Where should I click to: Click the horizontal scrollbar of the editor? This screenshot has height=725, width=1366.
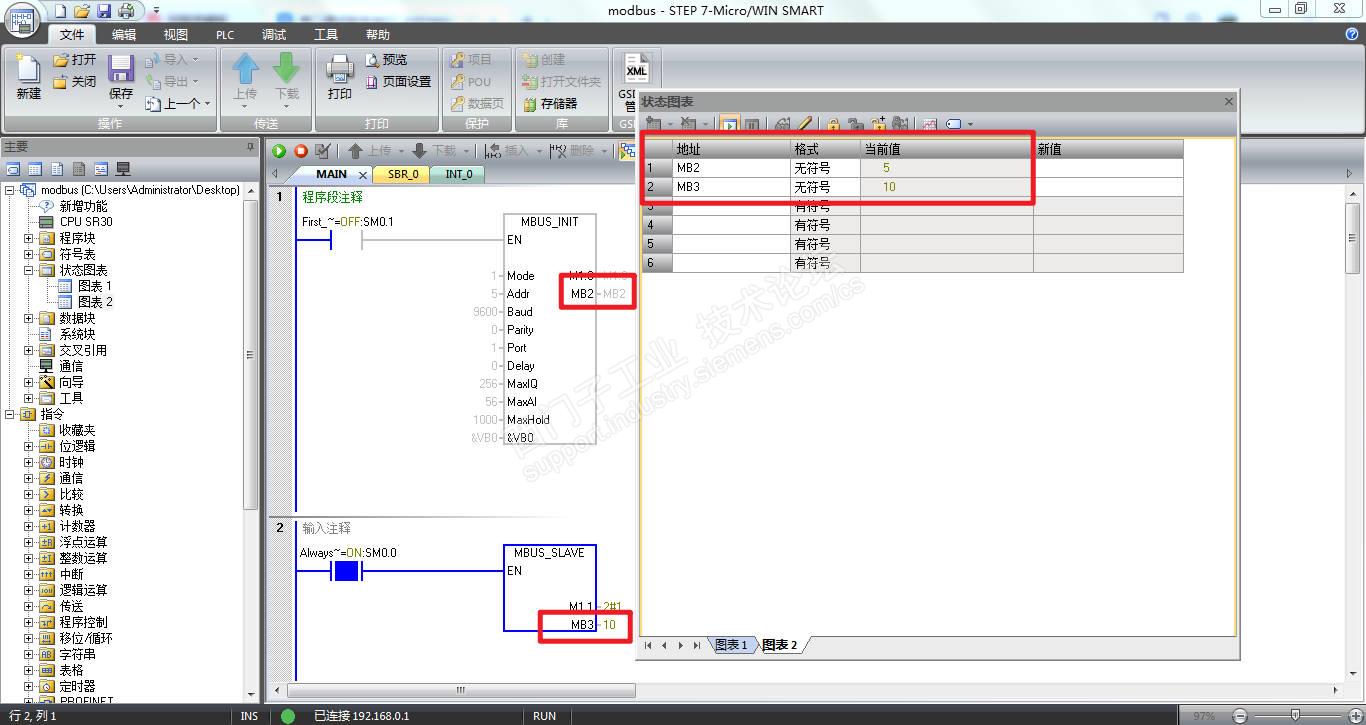[461, 690]
